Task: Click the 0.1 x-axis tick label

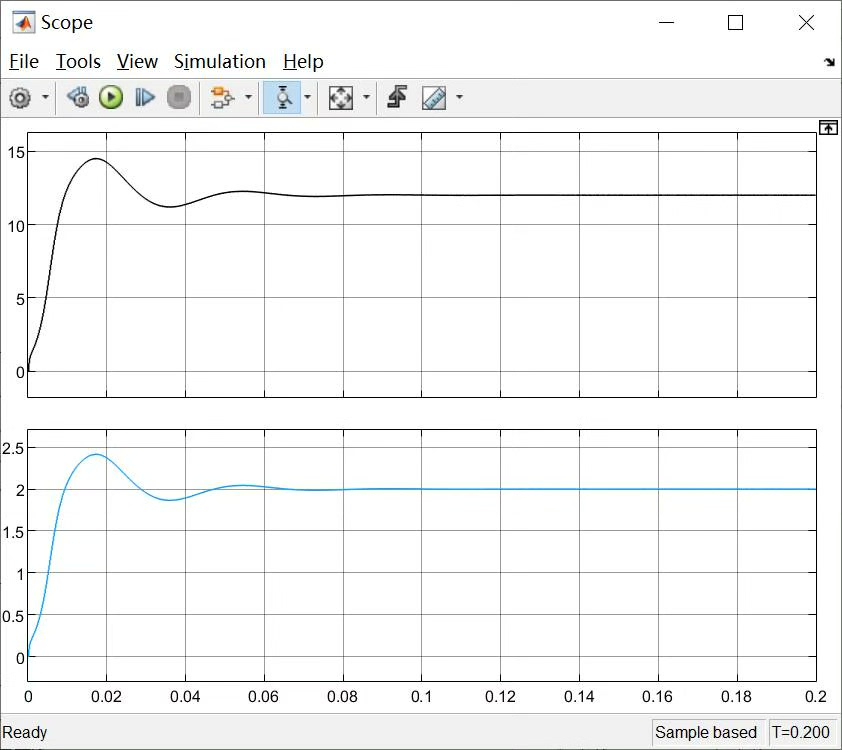Action: (x=421, y=697)
